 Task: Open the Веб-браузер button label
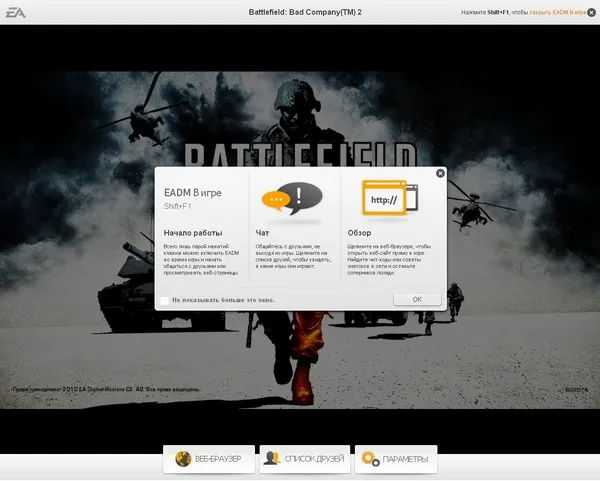pyautogui.click(x=219, y=459)
